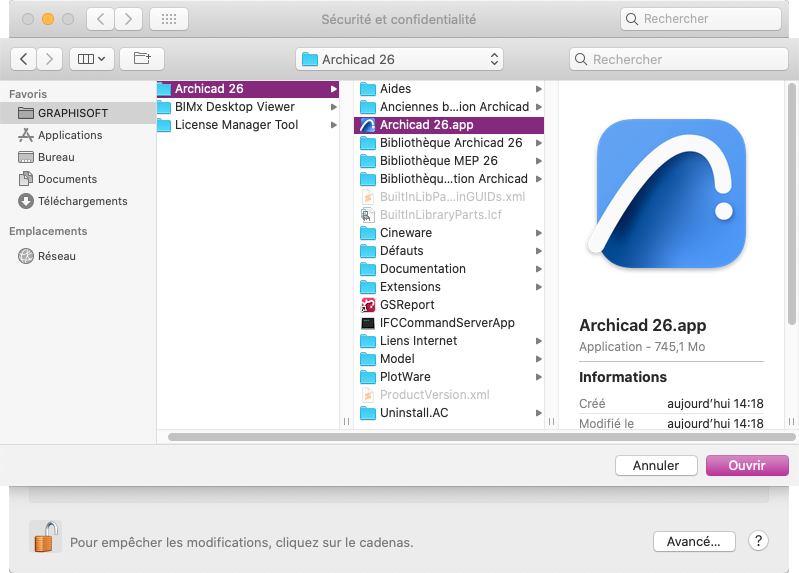Select the Bibliothèque Archicad 26 folder
The image size is (799, 573).
449,143
